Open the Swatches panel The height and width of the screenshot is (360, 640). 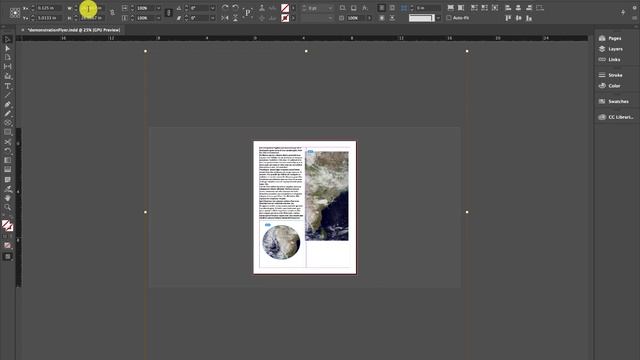click(613, 101)
